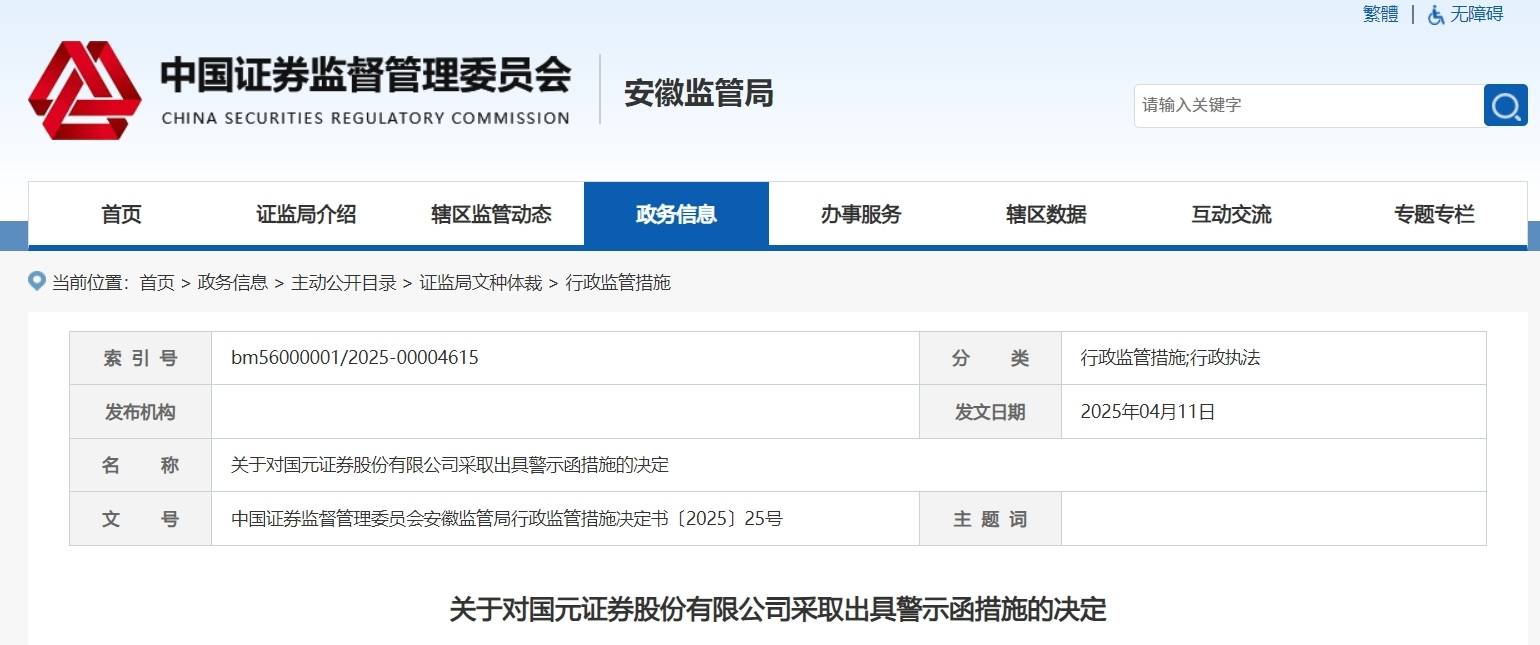Open the 无障碍 accessibility mode link
The height and width of the screenshot is (645, 1540).
(1477, 14)
